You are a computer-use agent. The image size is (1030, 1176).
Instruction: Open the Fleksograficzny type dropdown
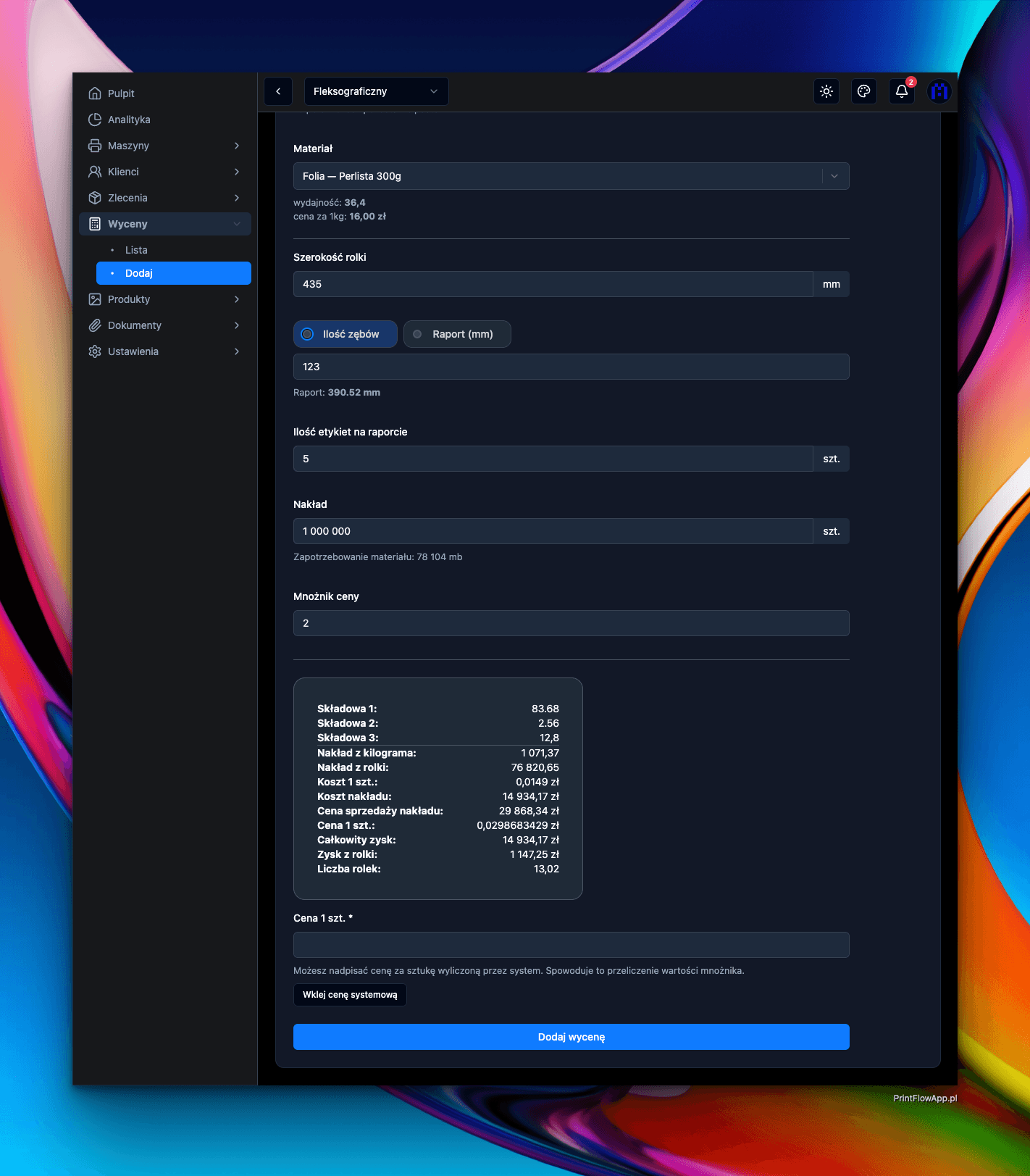click(376, 91)
